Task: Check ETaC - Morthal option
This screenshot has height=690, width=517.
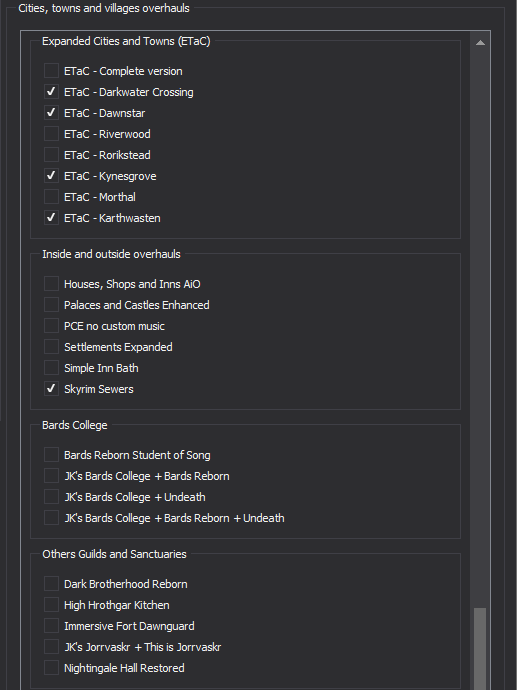Action: [51, 197]
